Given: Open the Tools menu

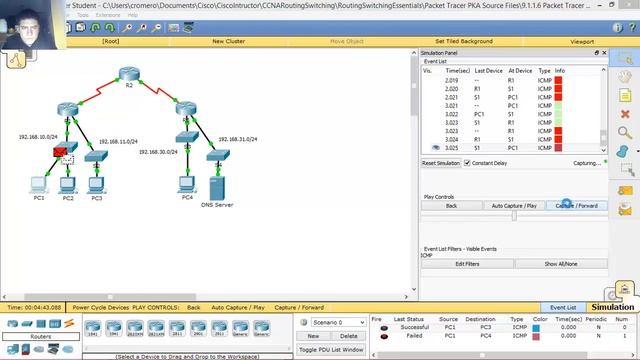Looking at the screenshot, I should (x=82, y=15).
